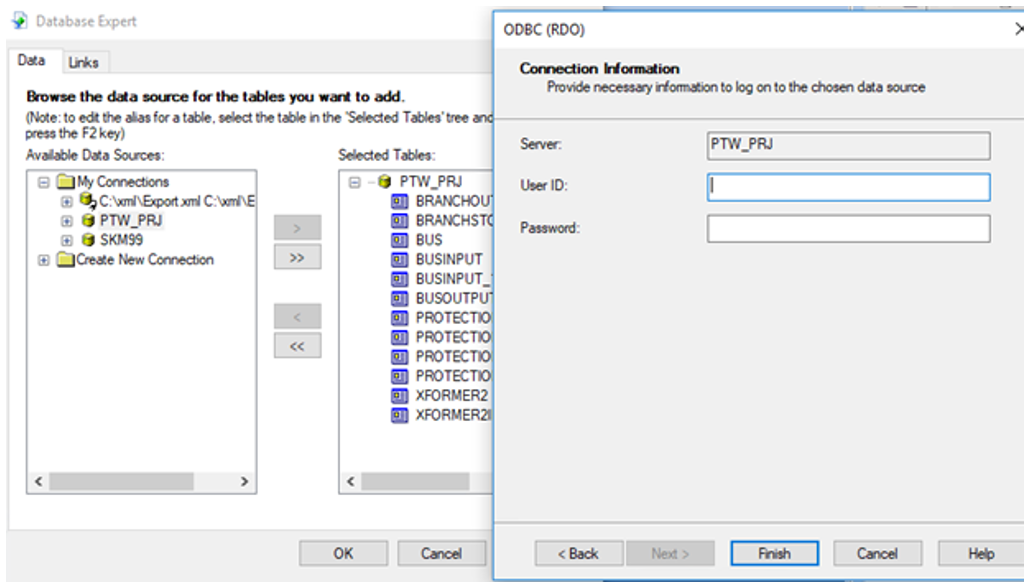The image size is (1031, 588).
Task: Click the XFORMER2 table icon
Action: tap(400, 396)
